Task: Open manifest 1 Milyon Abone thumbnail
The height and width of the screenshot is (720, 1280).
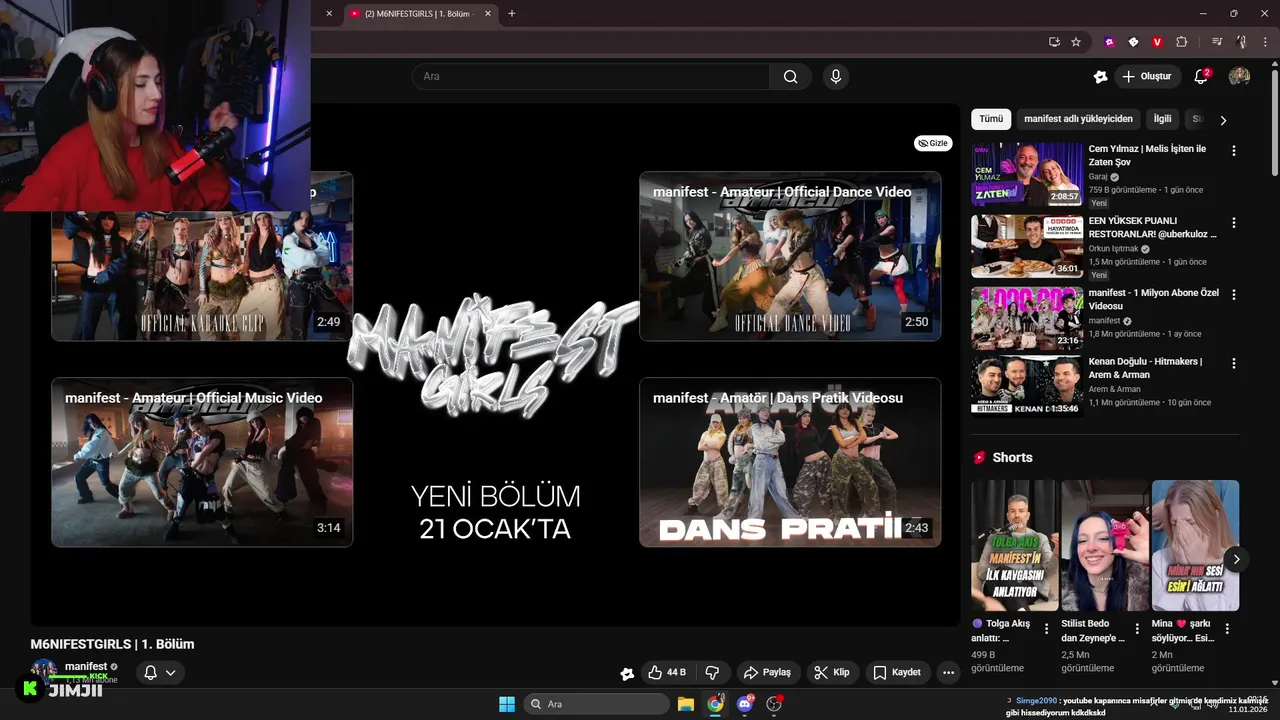Action: point(1027,318)
